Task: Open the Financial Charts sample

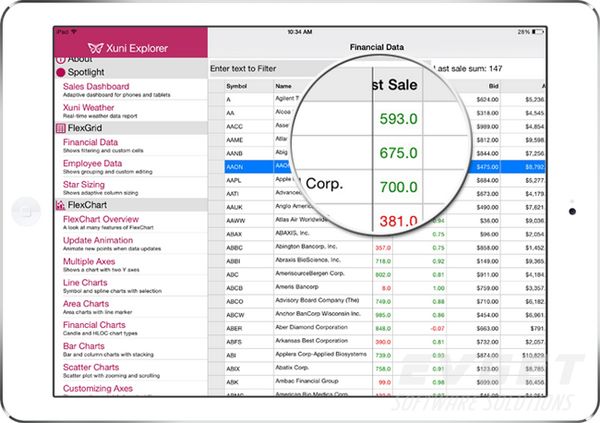Action: pyautogui.click(x=131, y=328)
